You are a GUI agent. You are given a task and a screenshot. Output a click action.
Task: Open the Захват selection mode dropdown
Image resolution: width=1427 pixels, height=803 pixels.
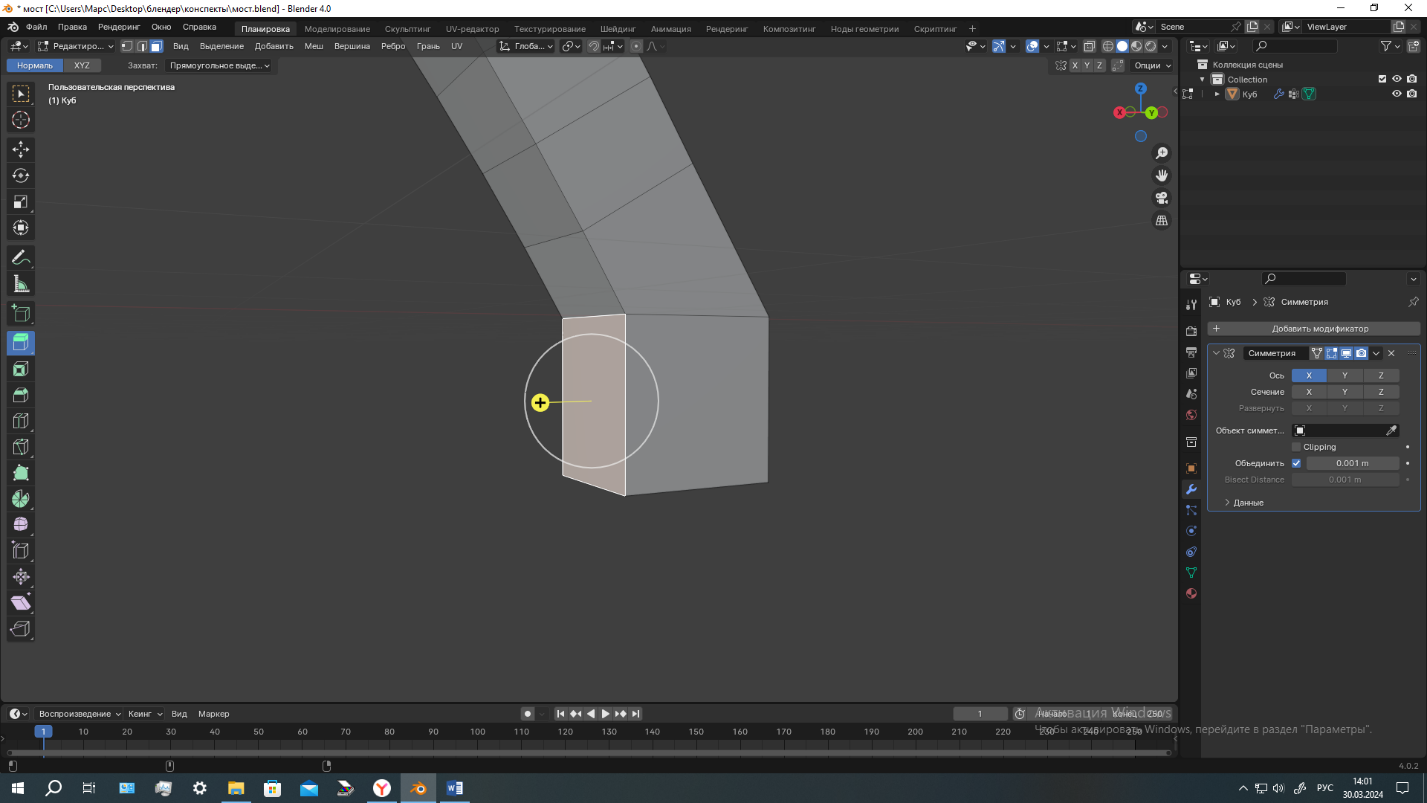(x=219, y=65)
